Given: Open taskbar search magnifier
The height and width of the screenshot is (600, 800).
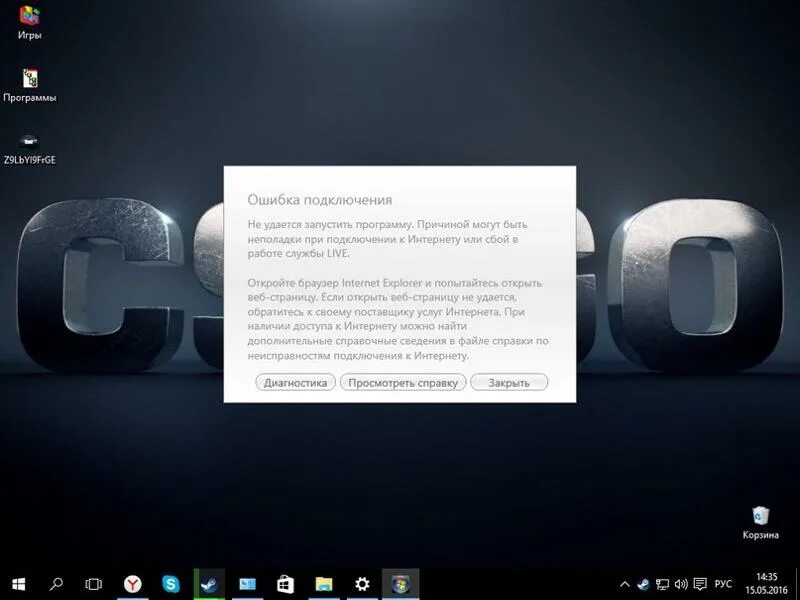Looking at the screenshot, I should tap(56, 583).
